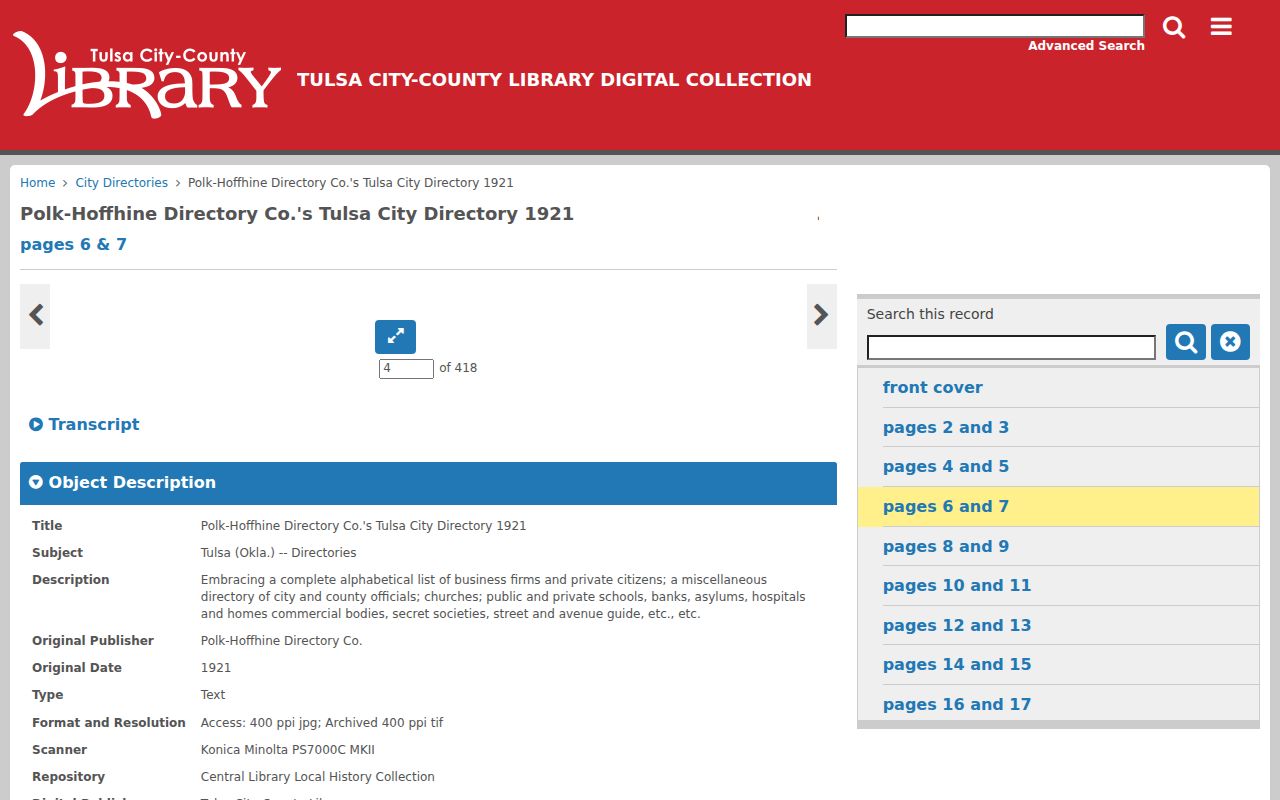Viewport: 1280px width, 800px height.
Task: Click the Tulsa City-County Library logo
Action: click(146, 75)
